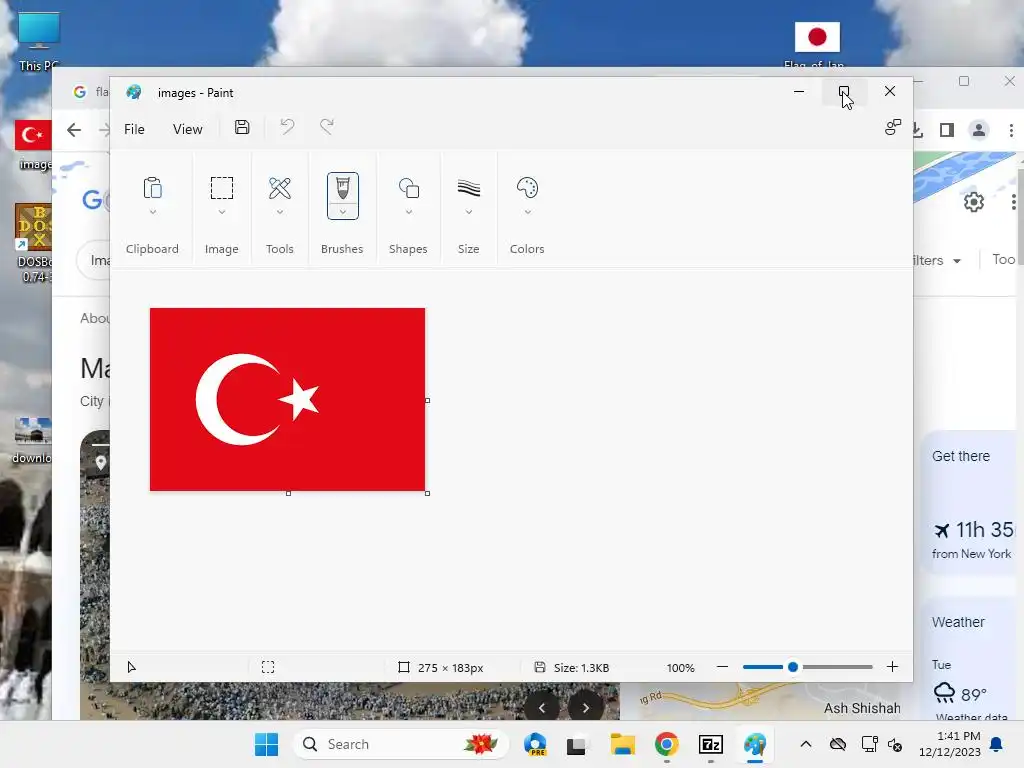This screenshot has width=1024, height=768.
Task: Click the canvas bottom-edge resize handle
Action: pyautogui.click(x=289, y=494)
